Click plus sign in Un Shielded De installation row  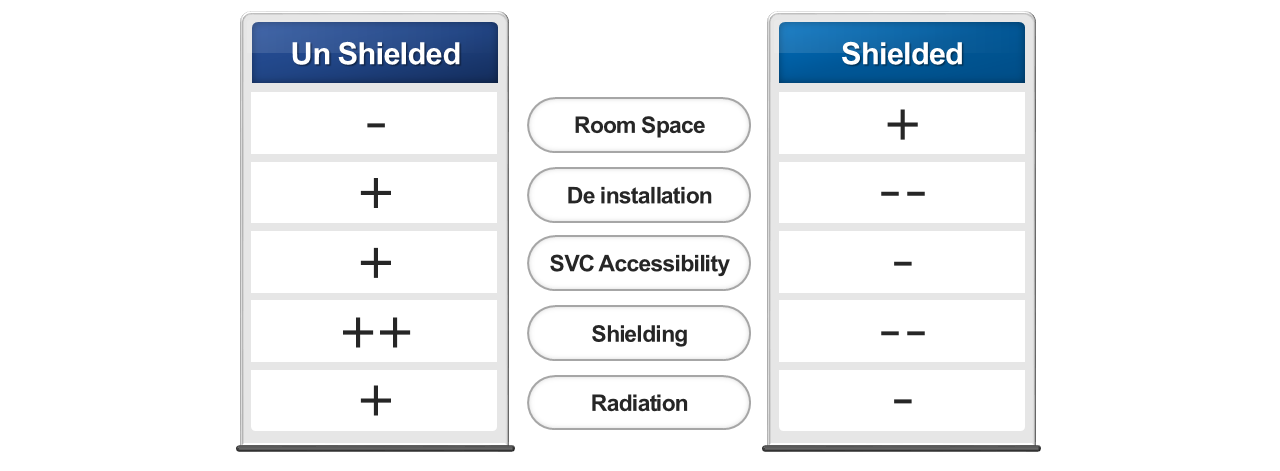click(375, 194)
